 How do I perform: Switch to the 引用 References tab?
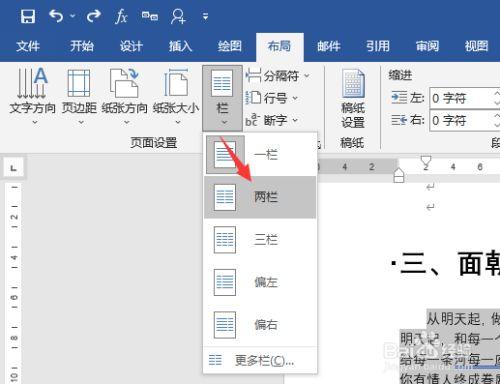[378, 46]
